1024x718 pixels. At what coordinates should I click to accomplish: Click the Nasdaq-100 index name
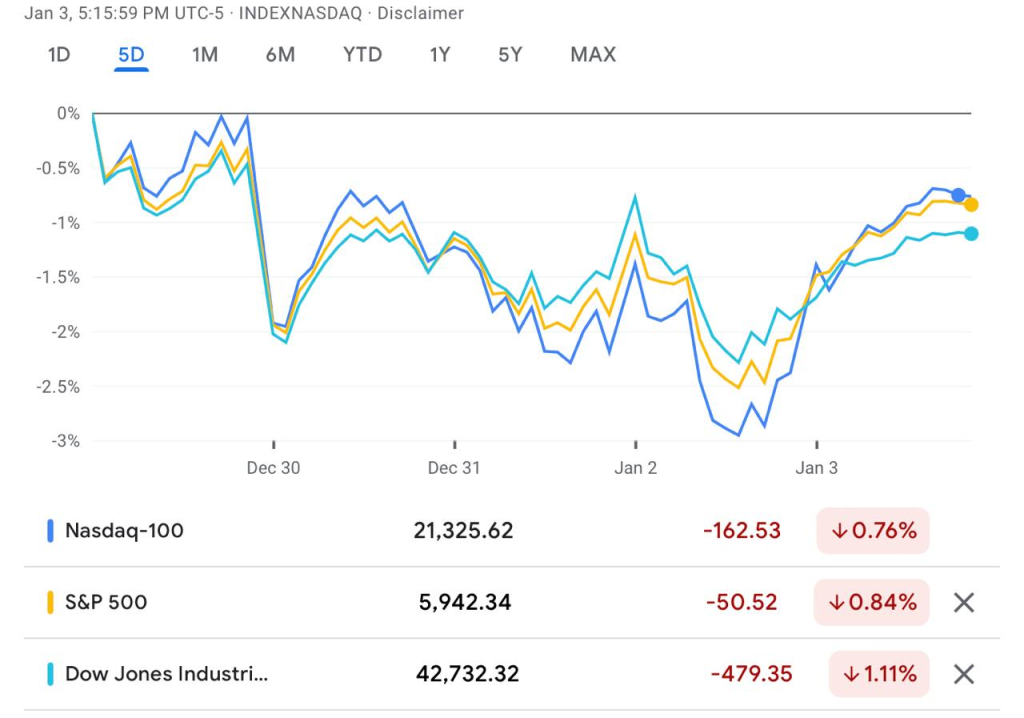coord(124,531)
